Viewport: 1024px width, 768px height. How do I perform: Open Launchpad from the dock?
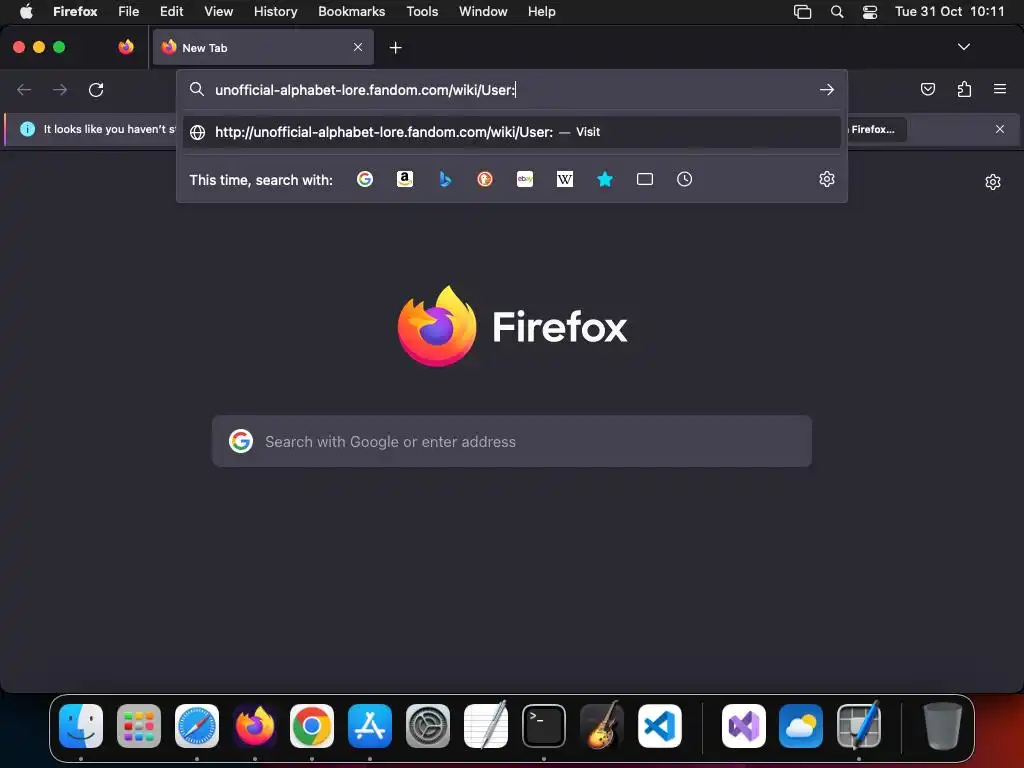(138, 726)
